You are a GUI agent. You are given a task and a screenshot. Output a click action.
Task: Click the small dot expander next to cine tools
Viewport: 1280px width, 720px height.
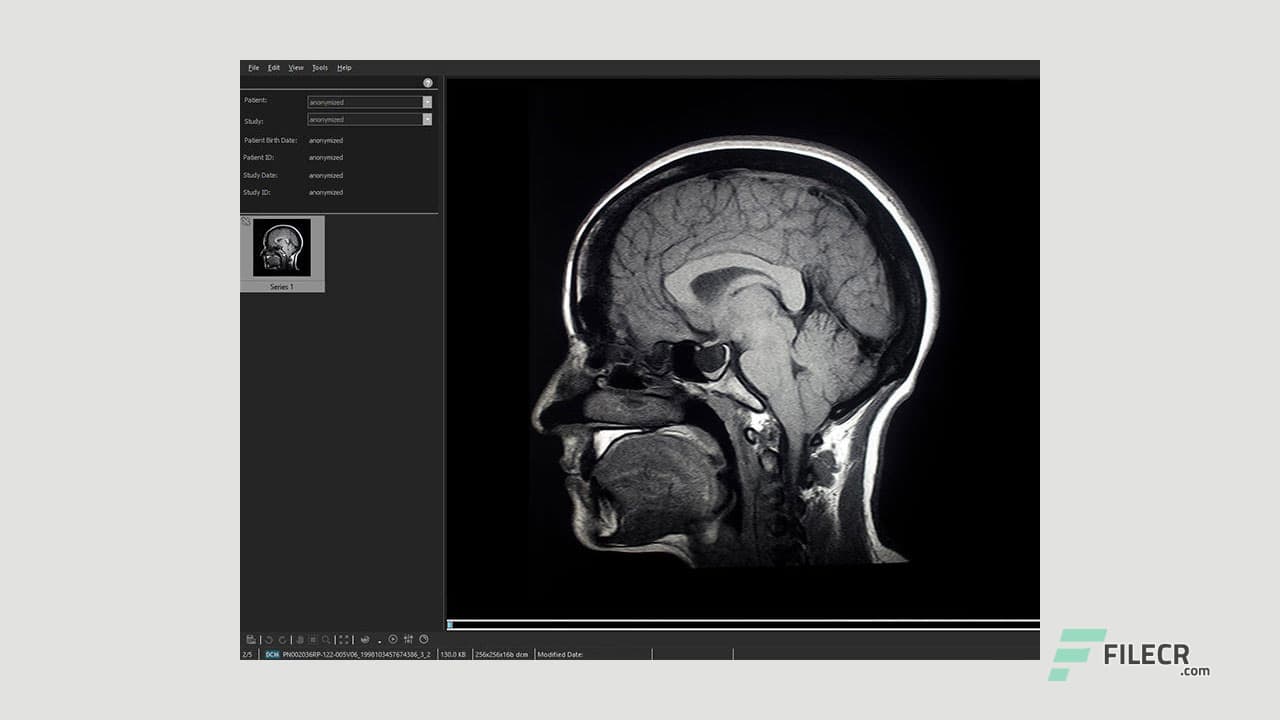380,640
